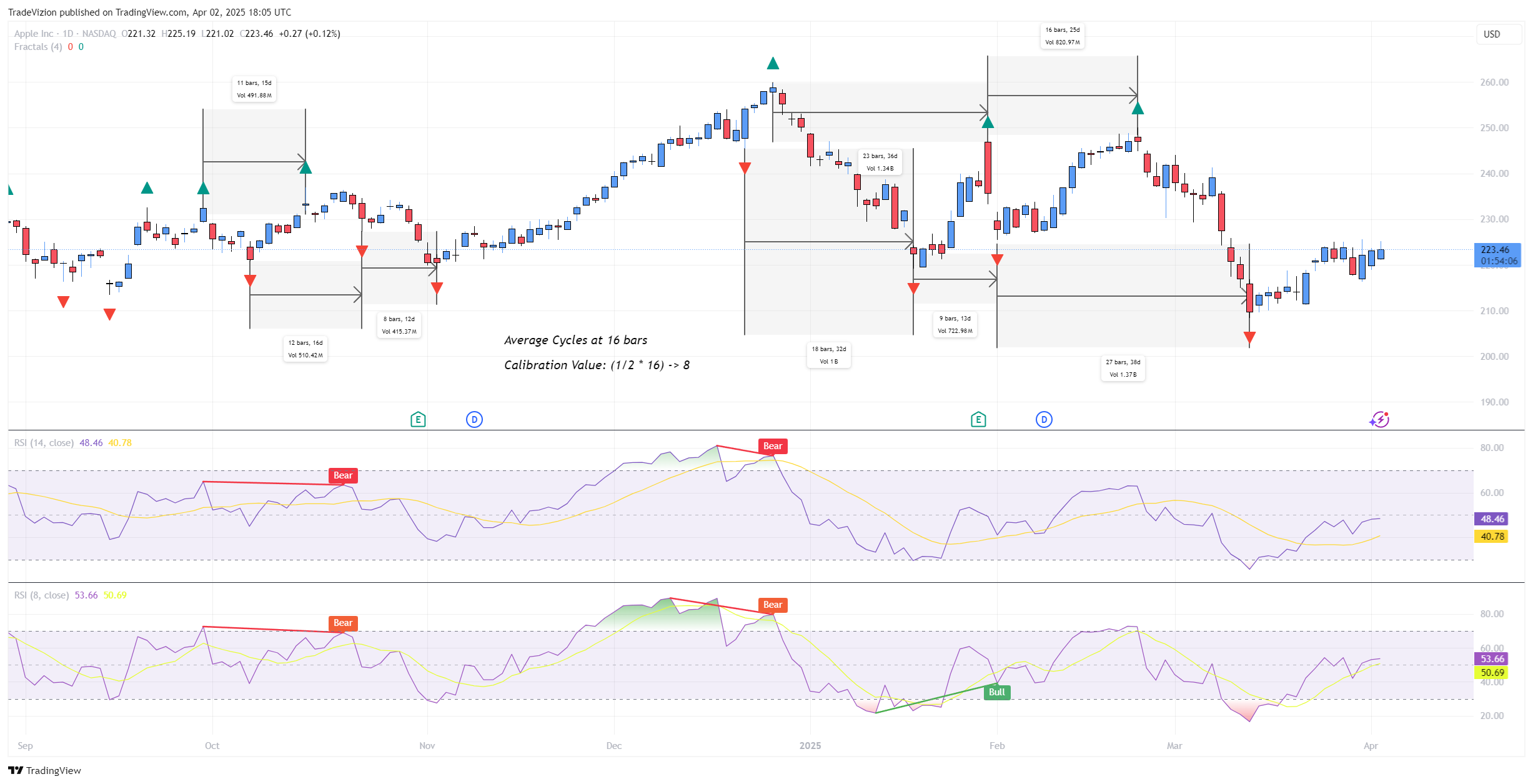Screen dimensions: 1533x784
Task: Click the TradeVizion published header text
Action: coord(149,12)
